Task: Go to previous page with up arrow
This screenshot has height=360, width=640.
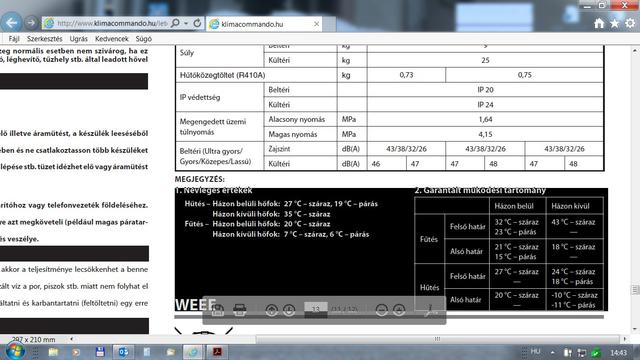Action: pyautogui.click(x=271, y=310)
